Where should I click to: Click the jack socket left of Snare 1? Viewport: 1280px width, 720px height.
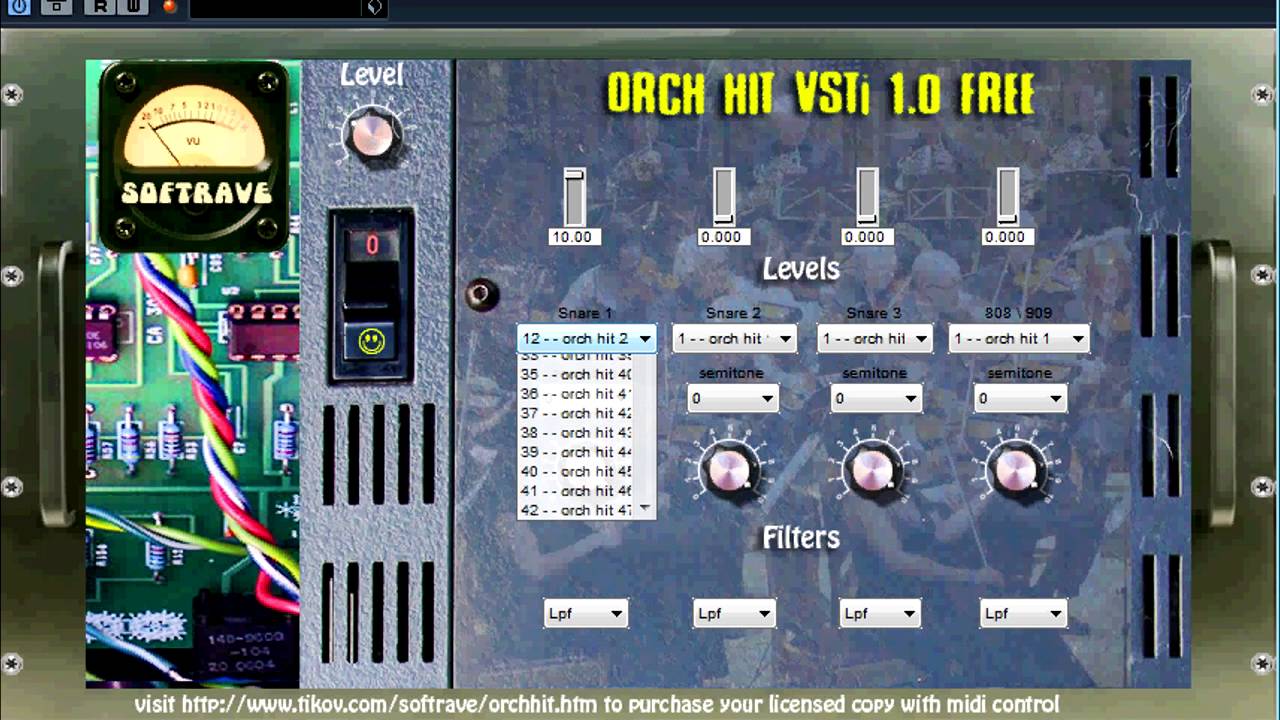click(x=481, y=294)
